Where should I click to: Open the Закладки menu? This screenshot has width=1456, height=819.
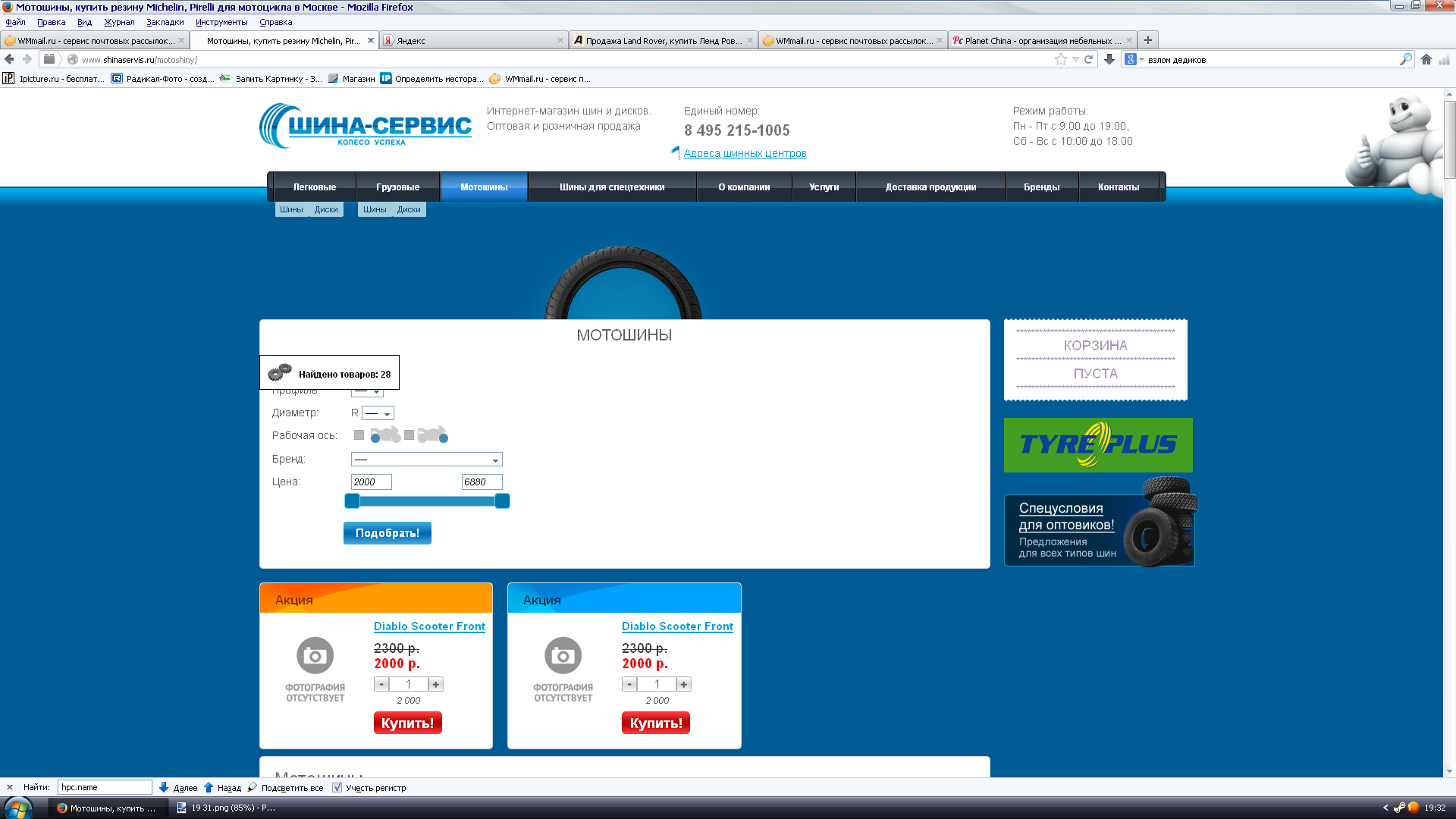click(x=165, y=22)
